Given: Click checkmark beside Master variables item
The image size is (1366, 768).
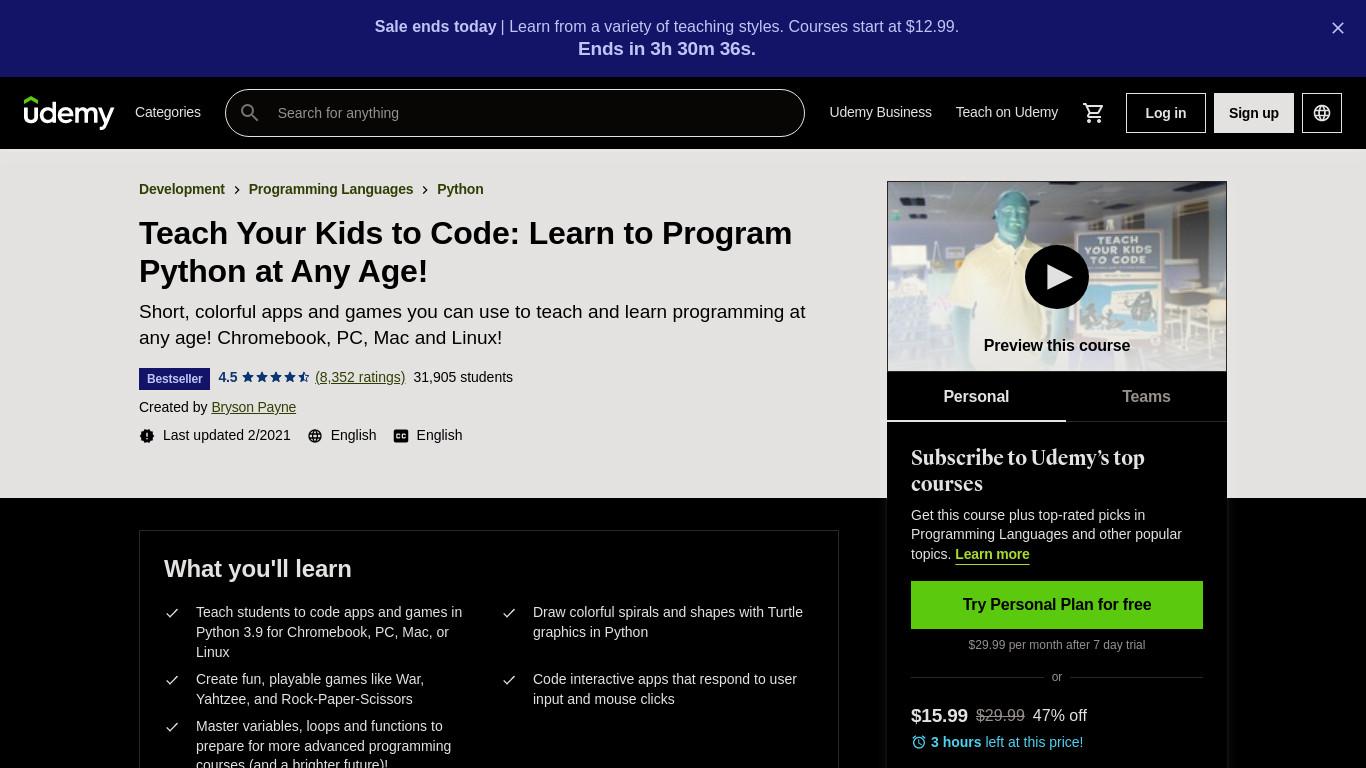Looking at the screenshot, I should (x=172, y=727).
